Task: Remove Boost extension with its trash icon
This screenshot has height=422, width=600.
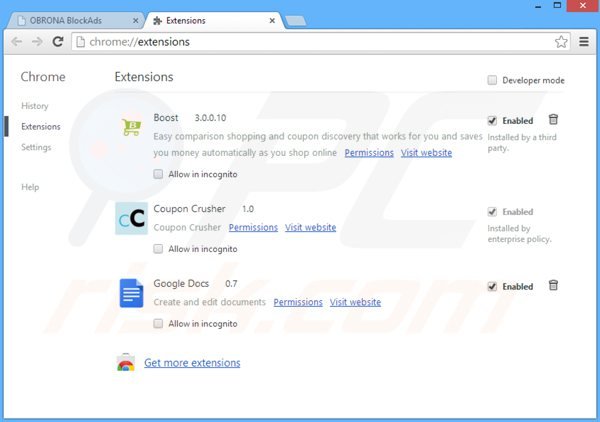Action: click(553, 120)
